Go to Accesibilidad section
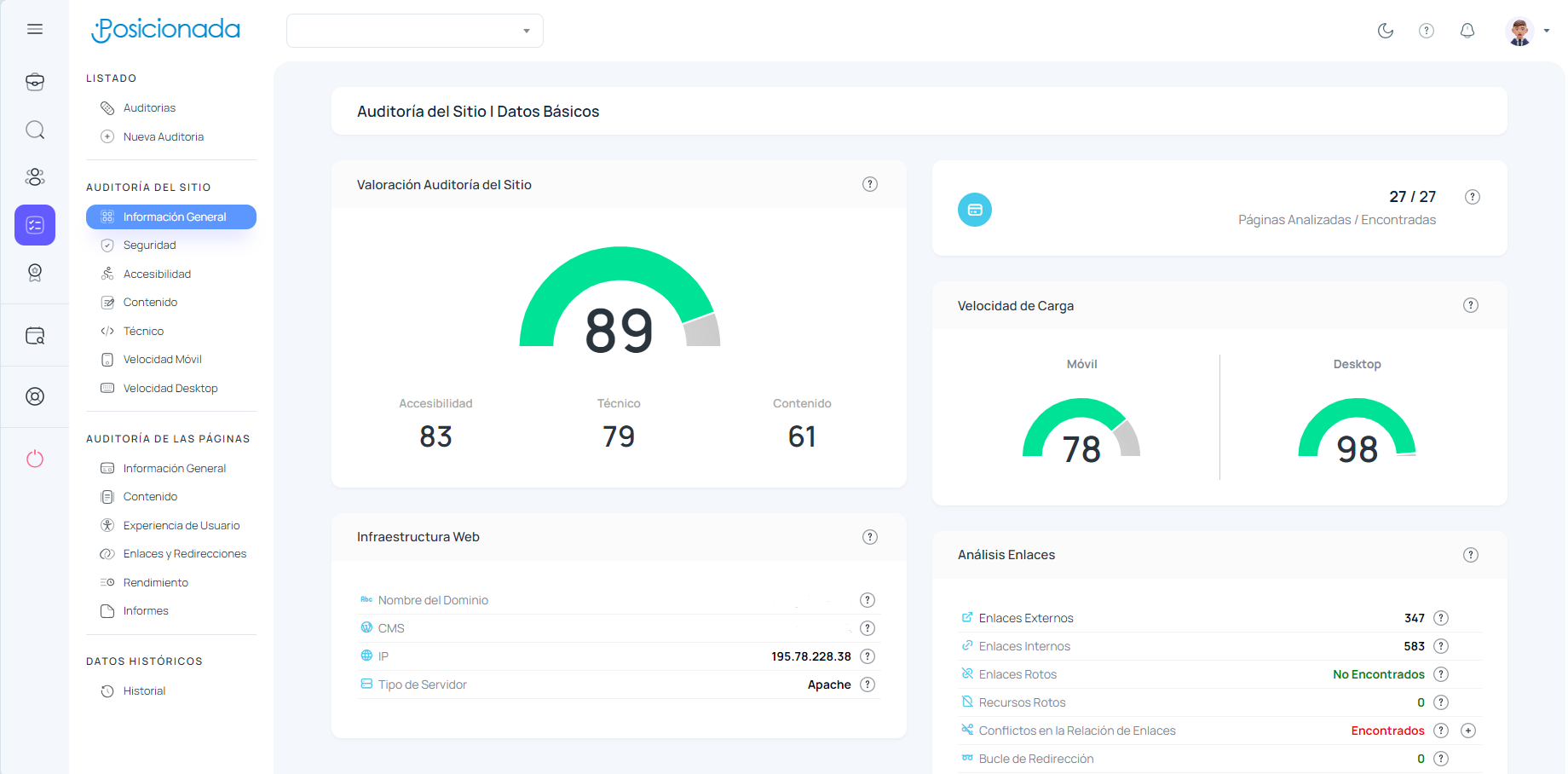 click(157, 274)
